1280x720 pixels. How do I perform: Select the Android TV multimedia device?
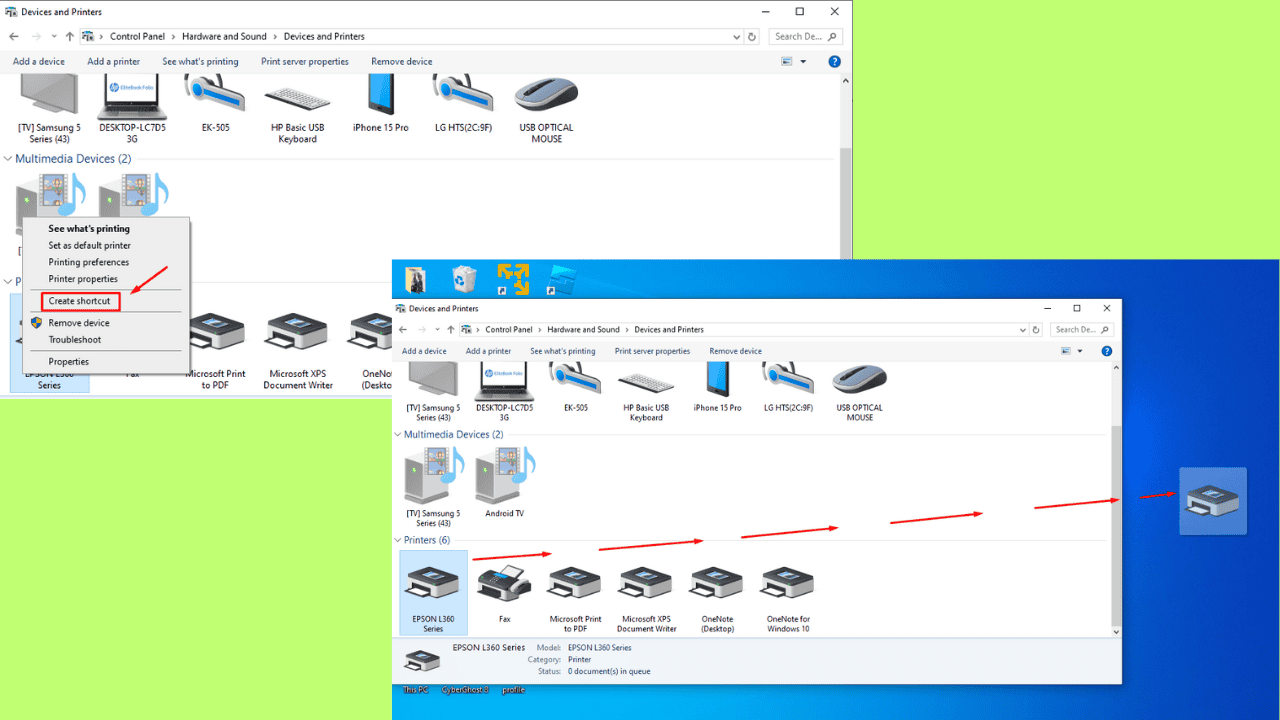[504, 482]
